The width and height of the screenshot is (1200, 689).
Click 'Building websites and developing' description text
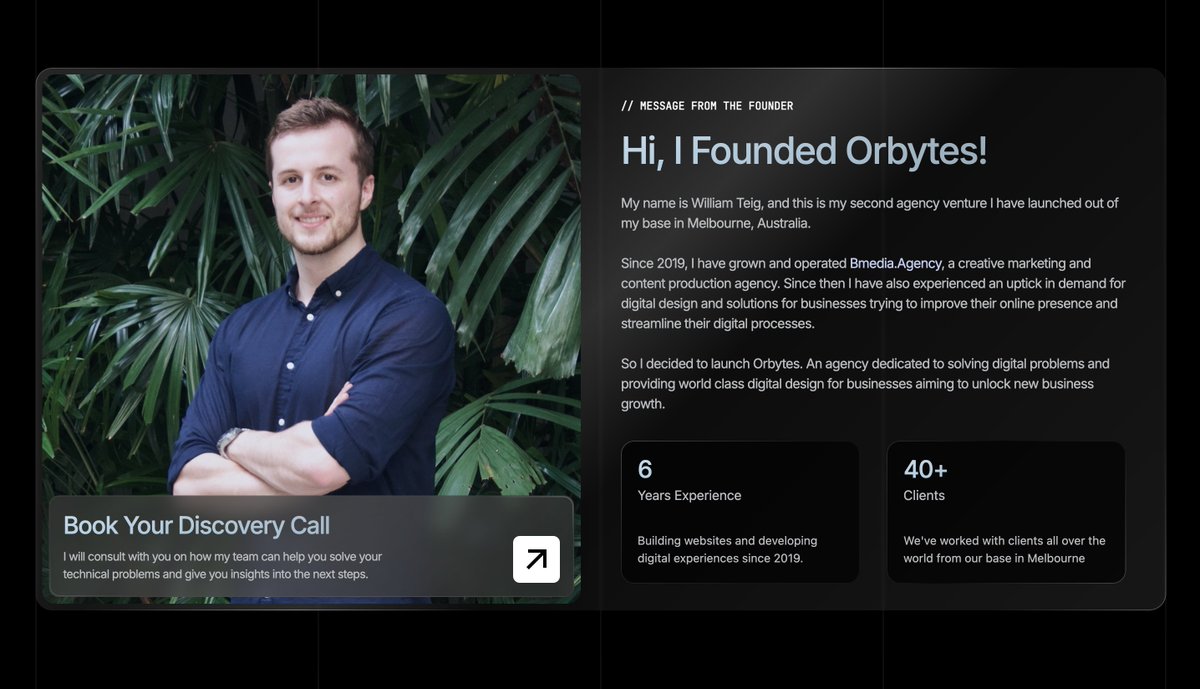coord(727,549)
